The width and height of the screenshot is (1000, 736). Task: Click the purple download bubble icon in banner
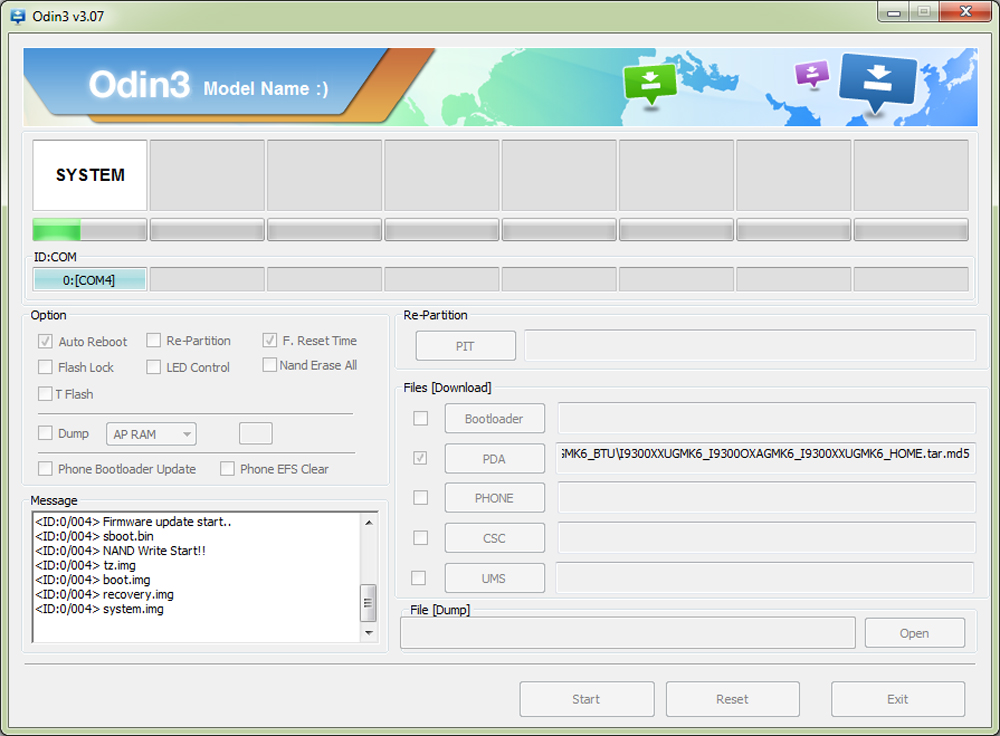coord(812,74)
